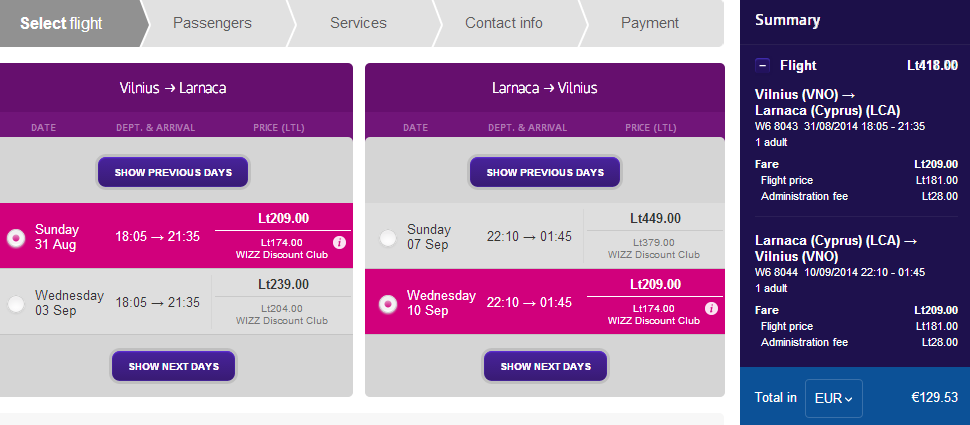This screenshot has height=425, width=970.
Task: Open Payment step
Action: coord(649,23)
